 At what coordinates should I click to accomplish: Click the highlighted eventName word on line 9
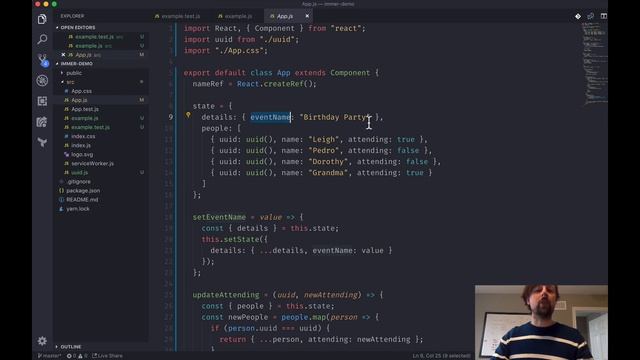pos(270,117)
